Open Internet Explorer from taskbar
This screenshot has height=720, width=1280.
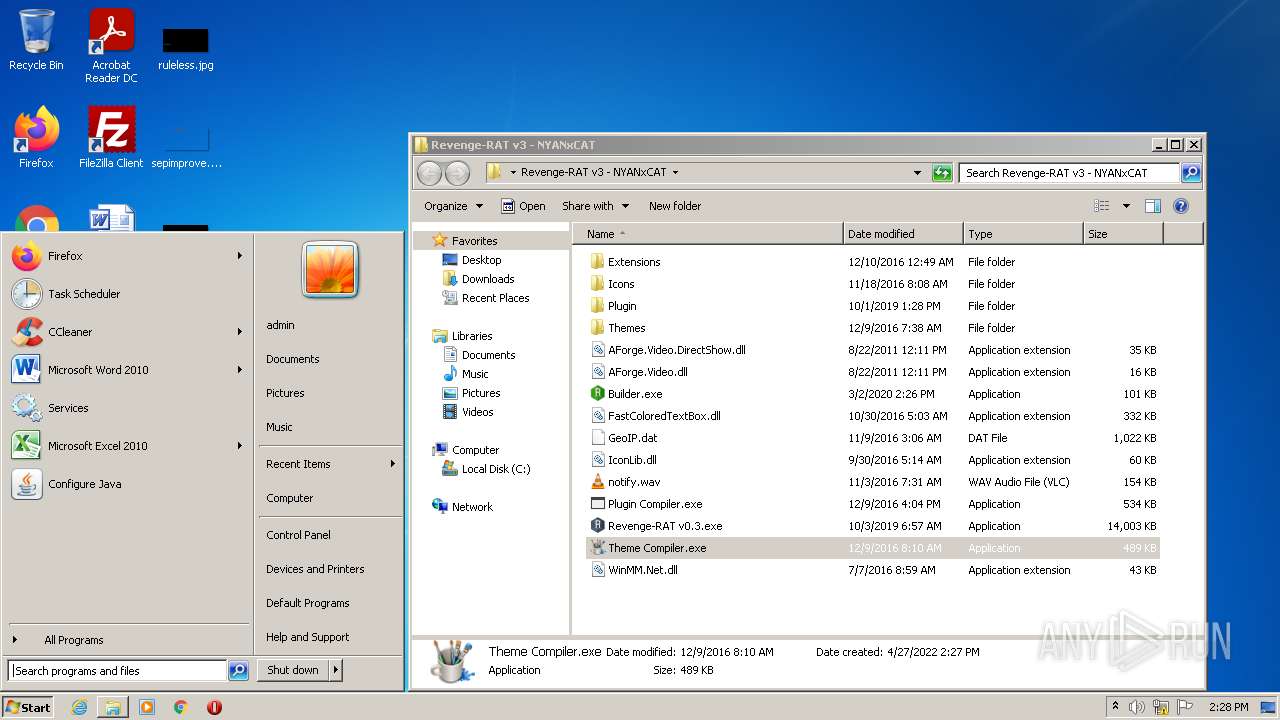pos(79,707)
